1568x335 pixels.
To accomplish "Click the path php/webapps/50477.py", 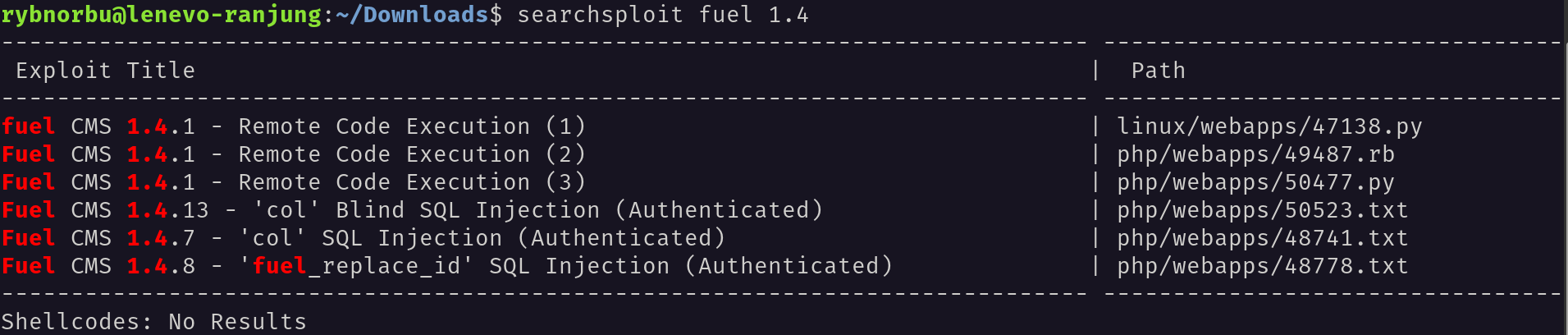I will pyautogui.click(x=1255, y=182).
